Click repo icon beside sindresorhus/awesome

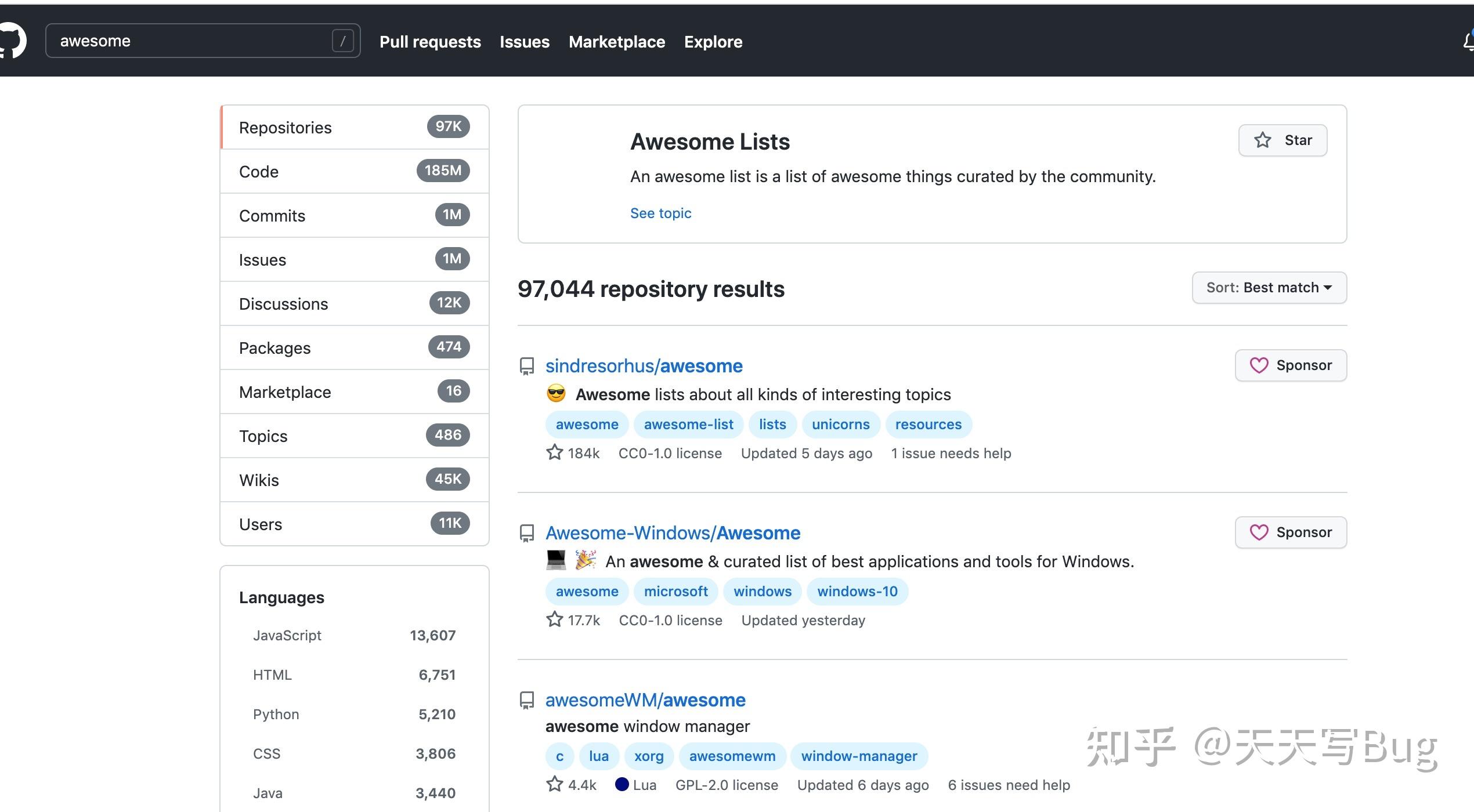pos(526,366)
